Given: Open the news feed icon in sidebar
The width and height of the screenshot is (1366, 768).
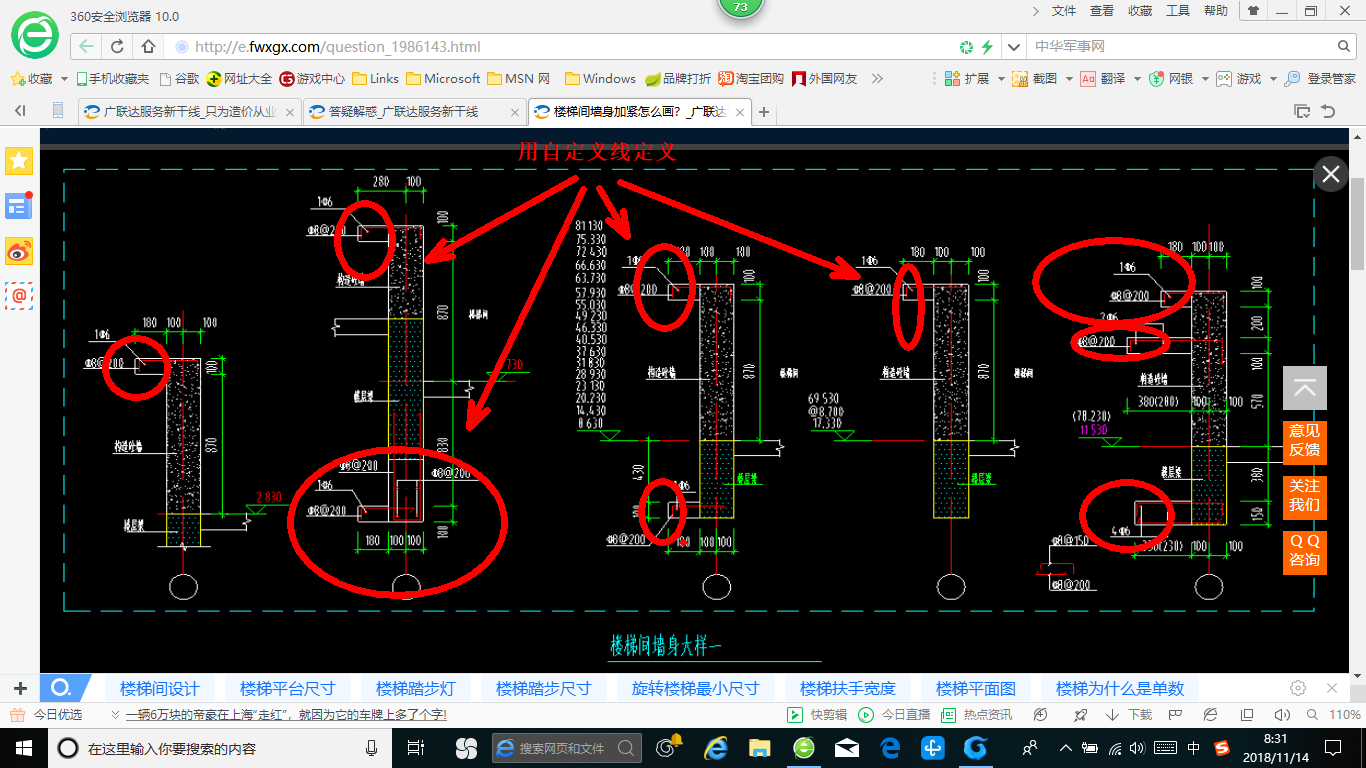Looking at the screenshot, I should 19,206.
